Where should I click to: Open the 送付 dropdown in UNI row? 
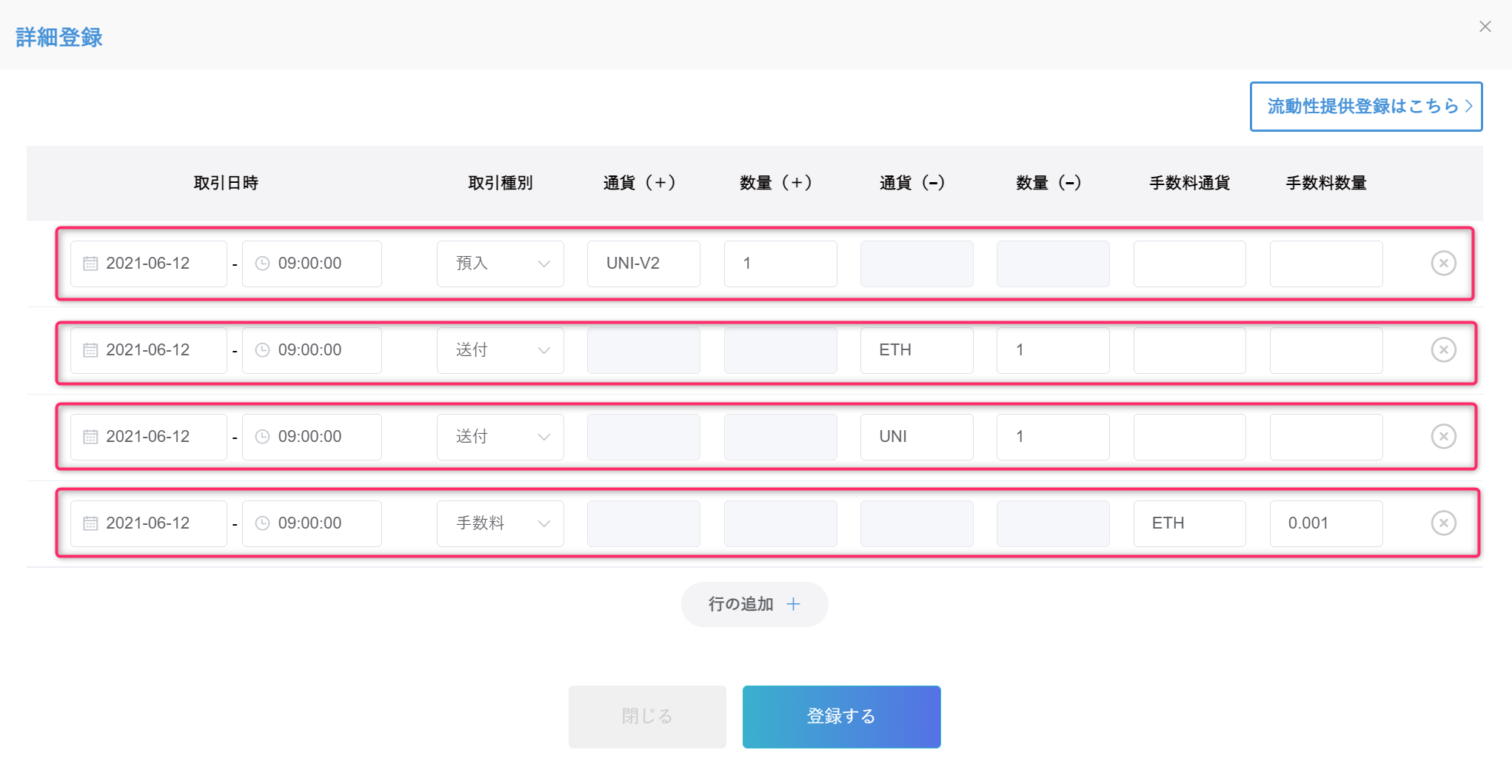[501, 437]
